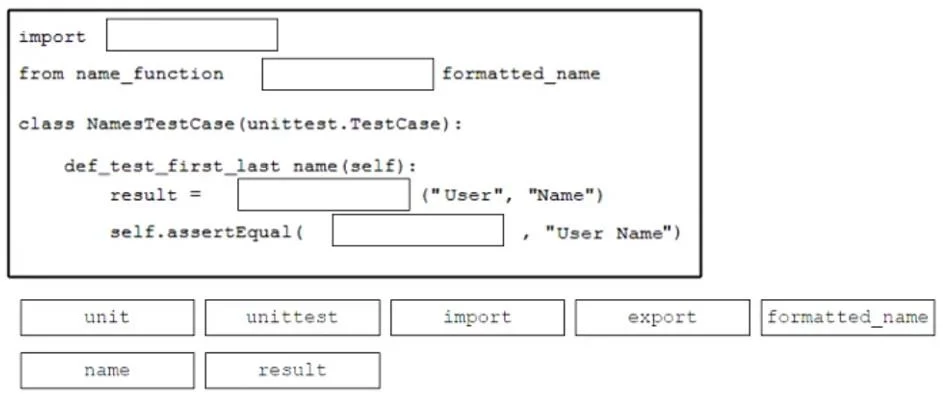943x394 pixels.
Task: Pick the 'import' answer tile
Action: (x=478, y=318)
